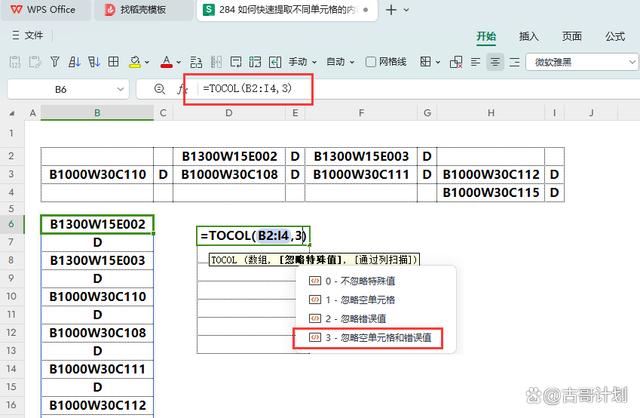
Task: Click cell B6 showing B1300W15E002
Action: (x=97, y=224)
